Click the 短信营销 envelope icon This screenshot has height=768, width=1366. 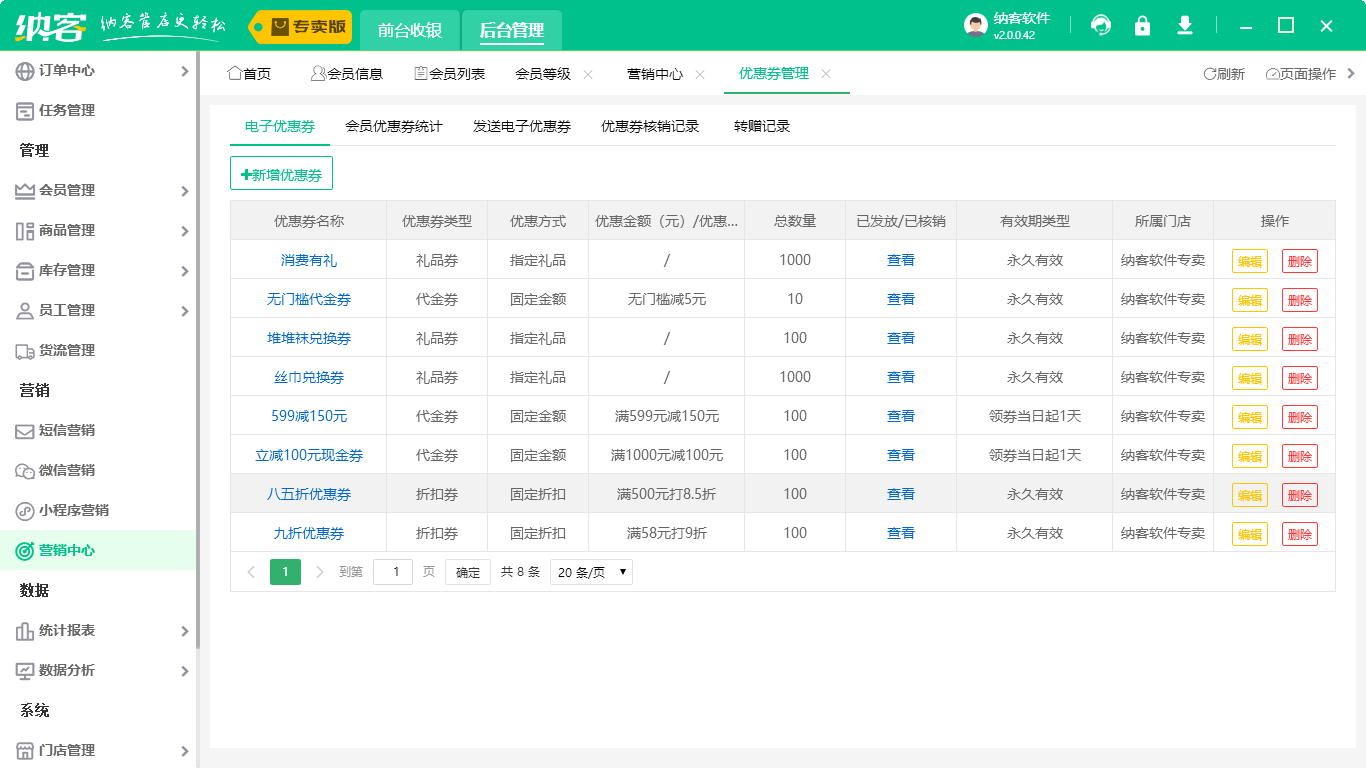click(x=25, y=430)
